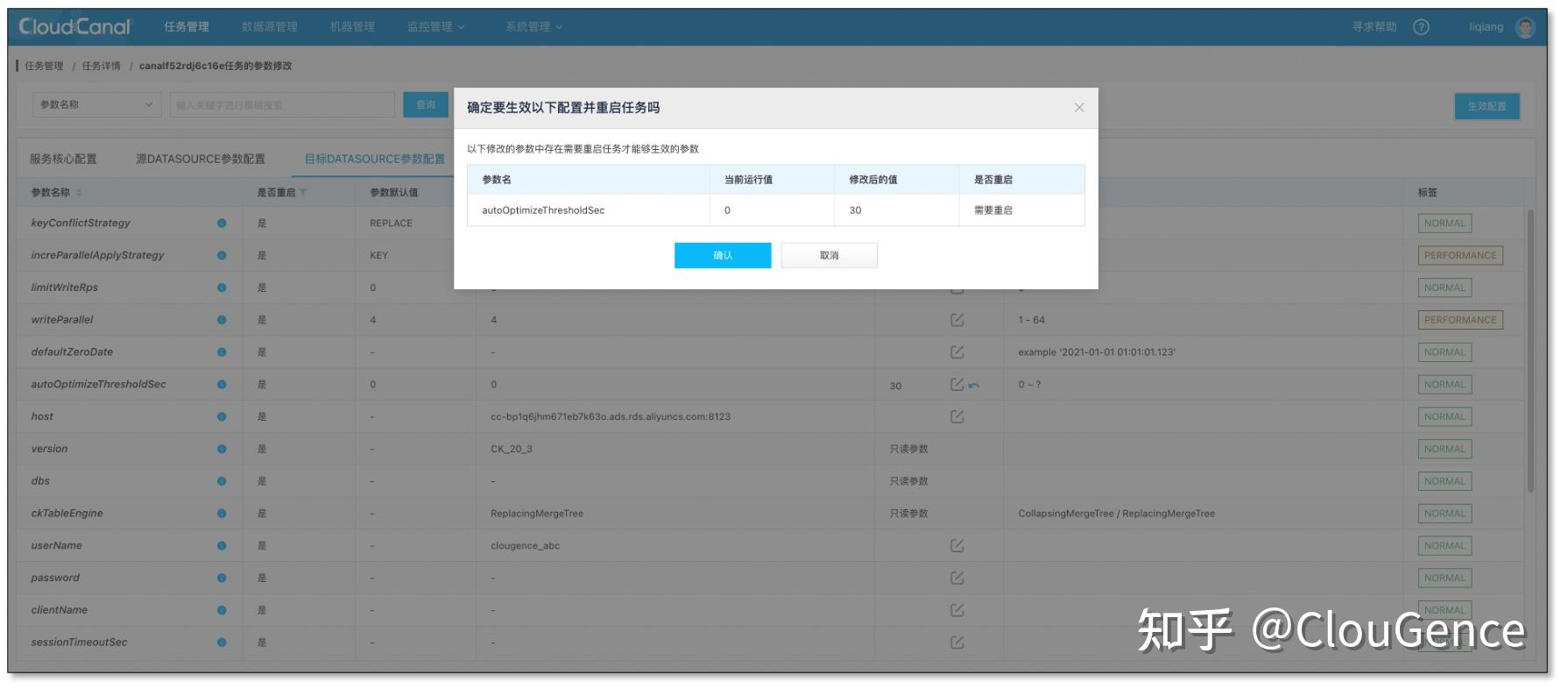
Task: Edit the clientName value
Action: tap(957, 610)
